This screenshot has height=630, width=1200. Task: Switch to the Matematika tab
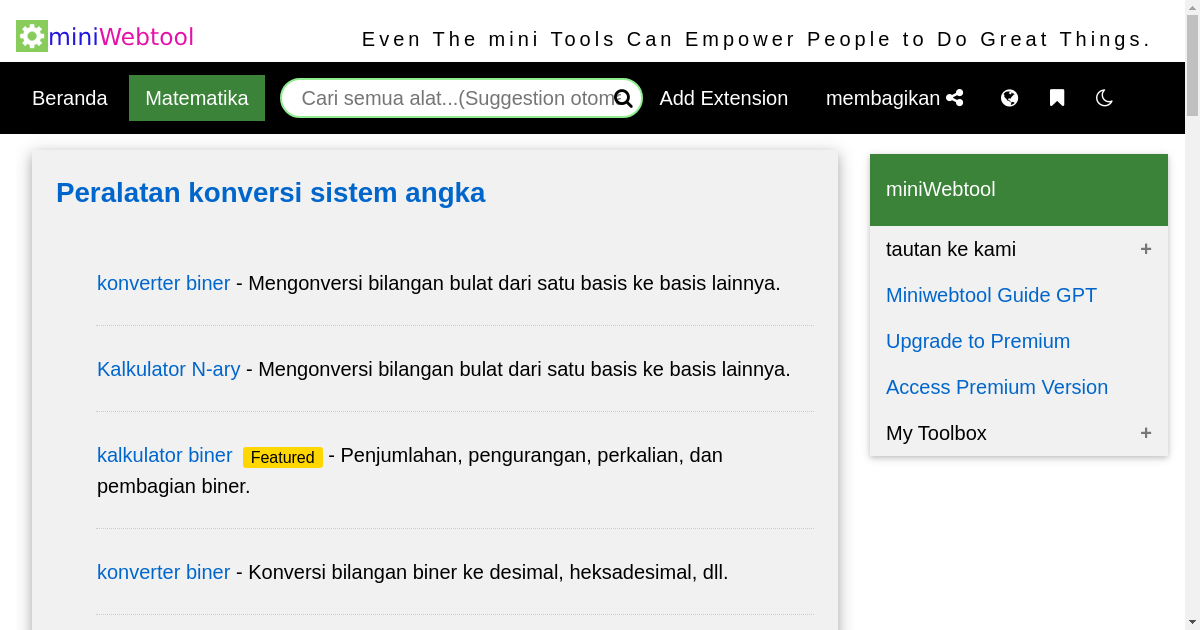tap(196, 98)
